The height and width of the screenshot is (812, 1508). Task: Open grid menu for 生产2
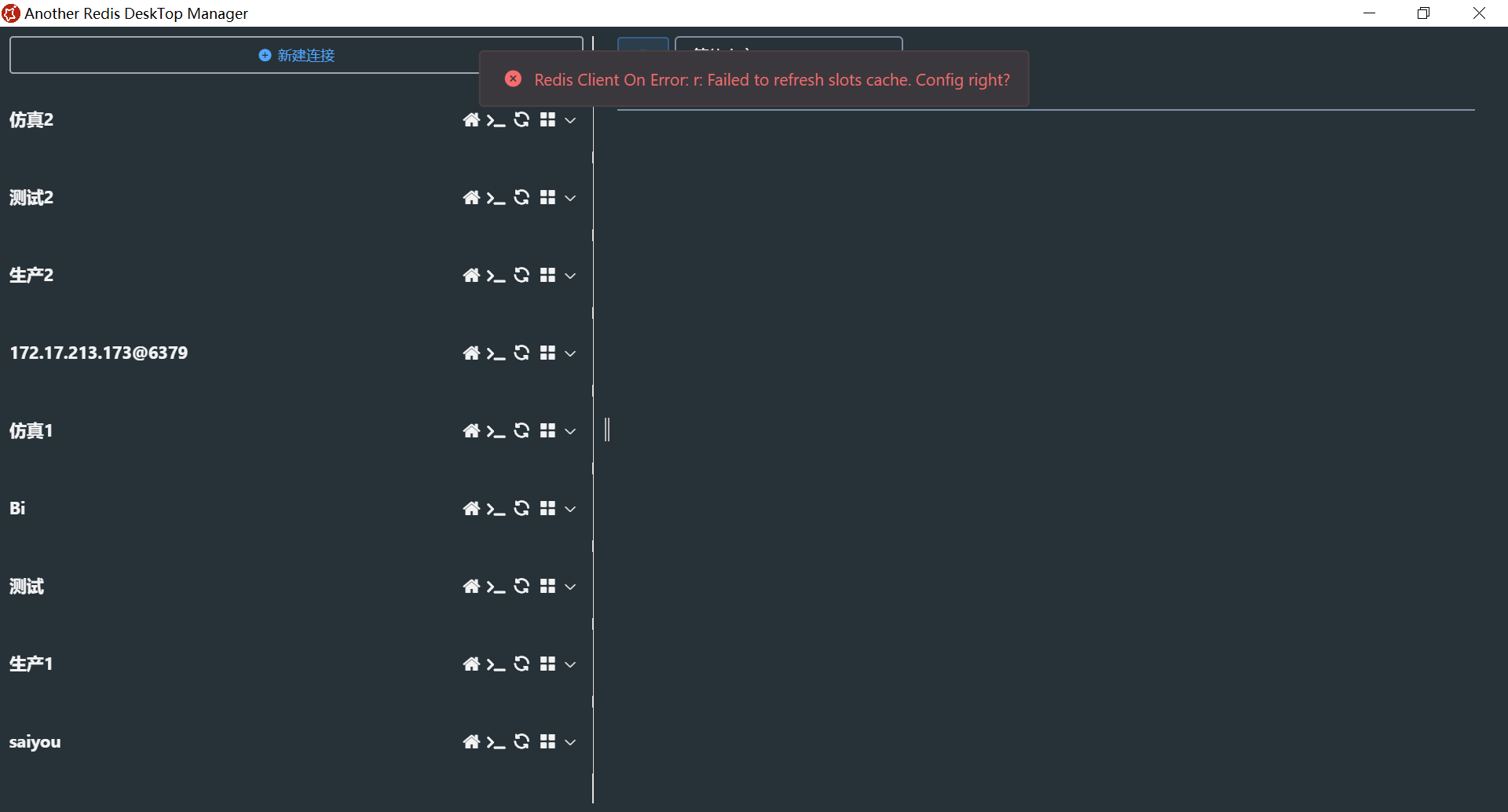[x=547, y=275]
